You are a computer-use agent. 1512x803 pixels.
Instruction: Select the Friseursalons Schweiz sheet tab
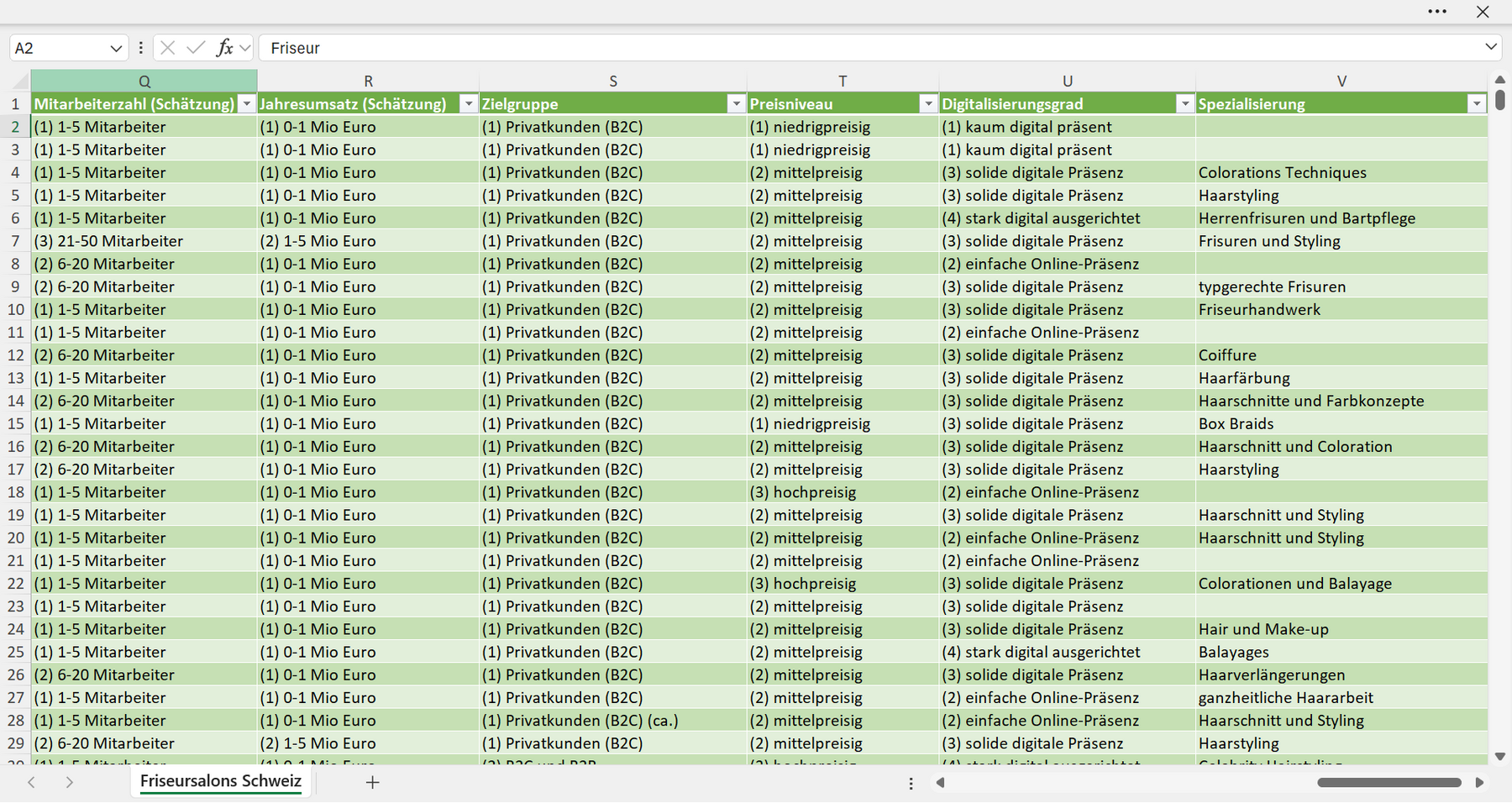coord(221,781)
